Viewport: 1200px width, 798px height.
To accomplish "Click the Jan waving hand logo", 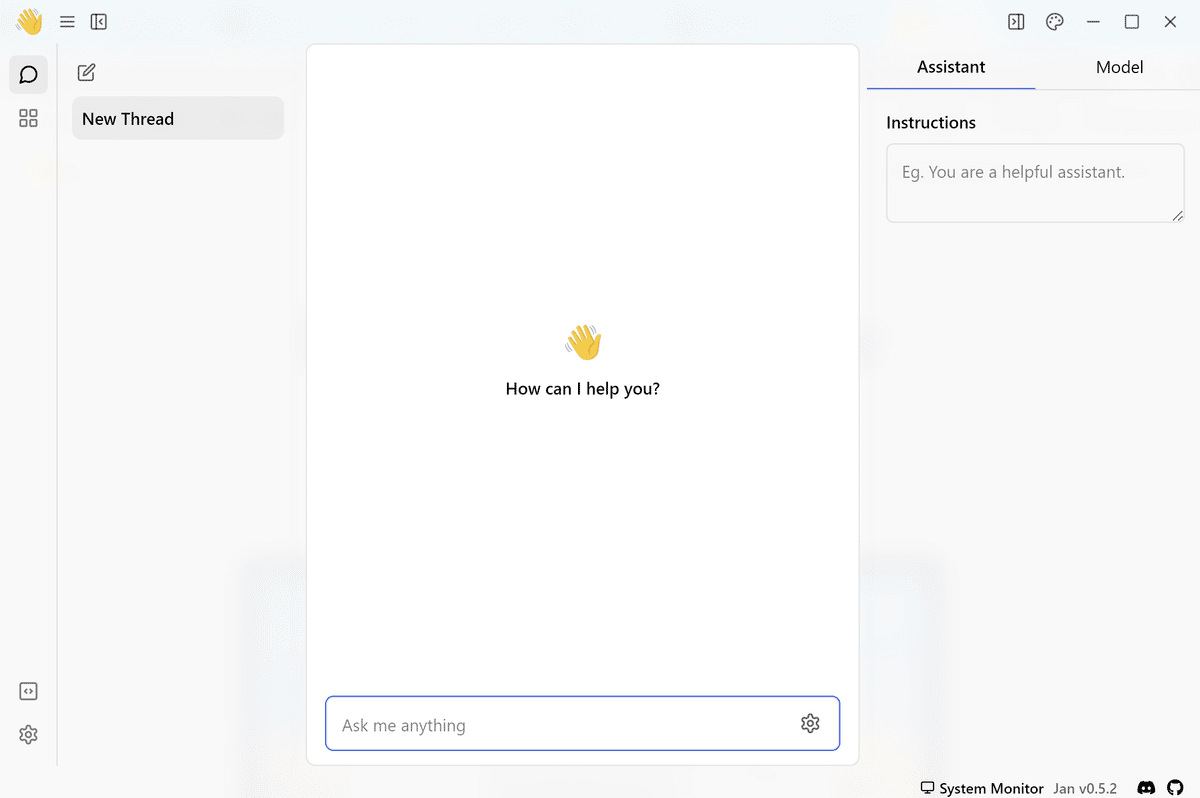I will click(29, 21).
